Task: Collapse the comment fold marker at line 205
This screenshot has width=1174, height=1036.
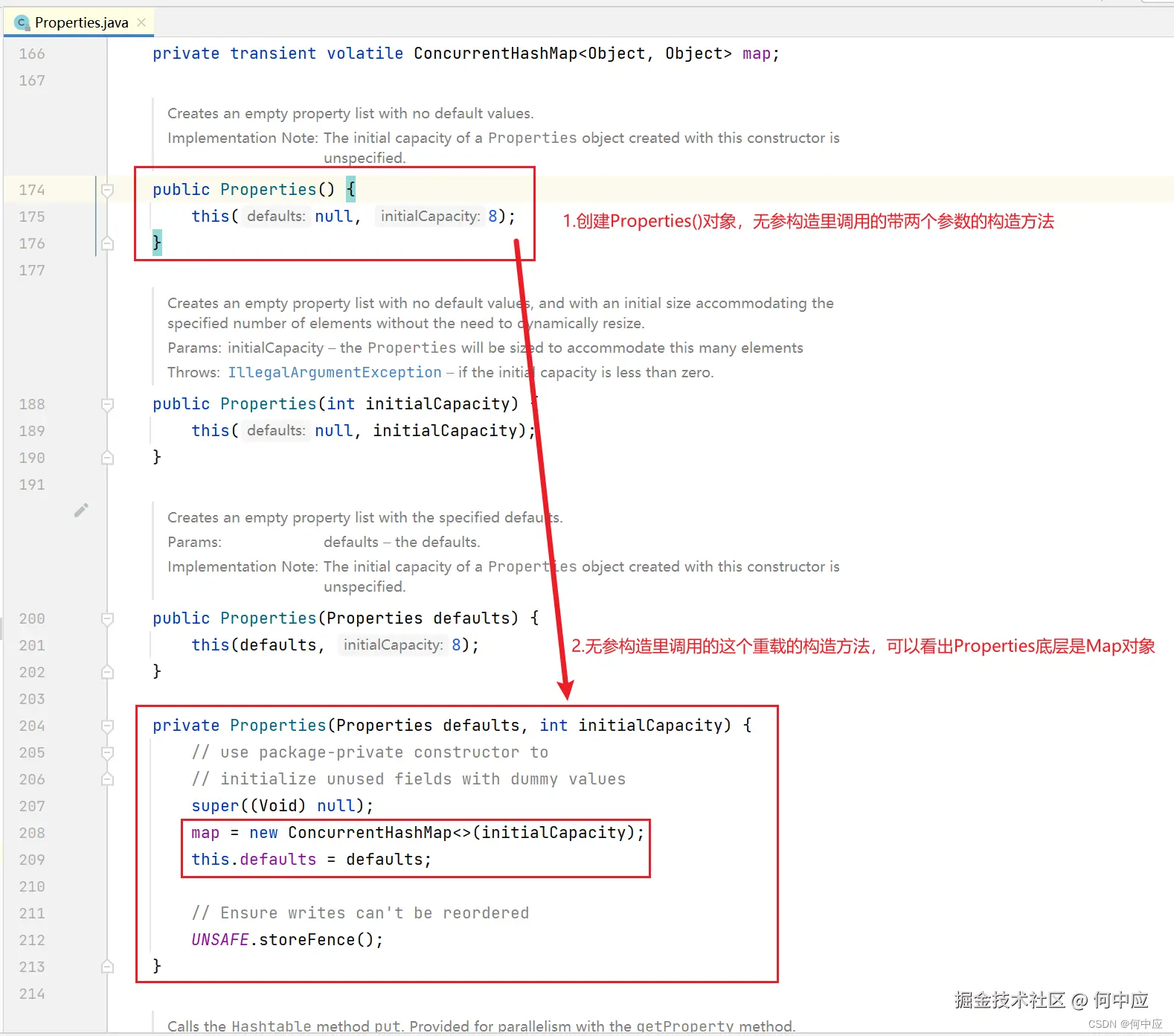Action: click(x=107, y=752)
